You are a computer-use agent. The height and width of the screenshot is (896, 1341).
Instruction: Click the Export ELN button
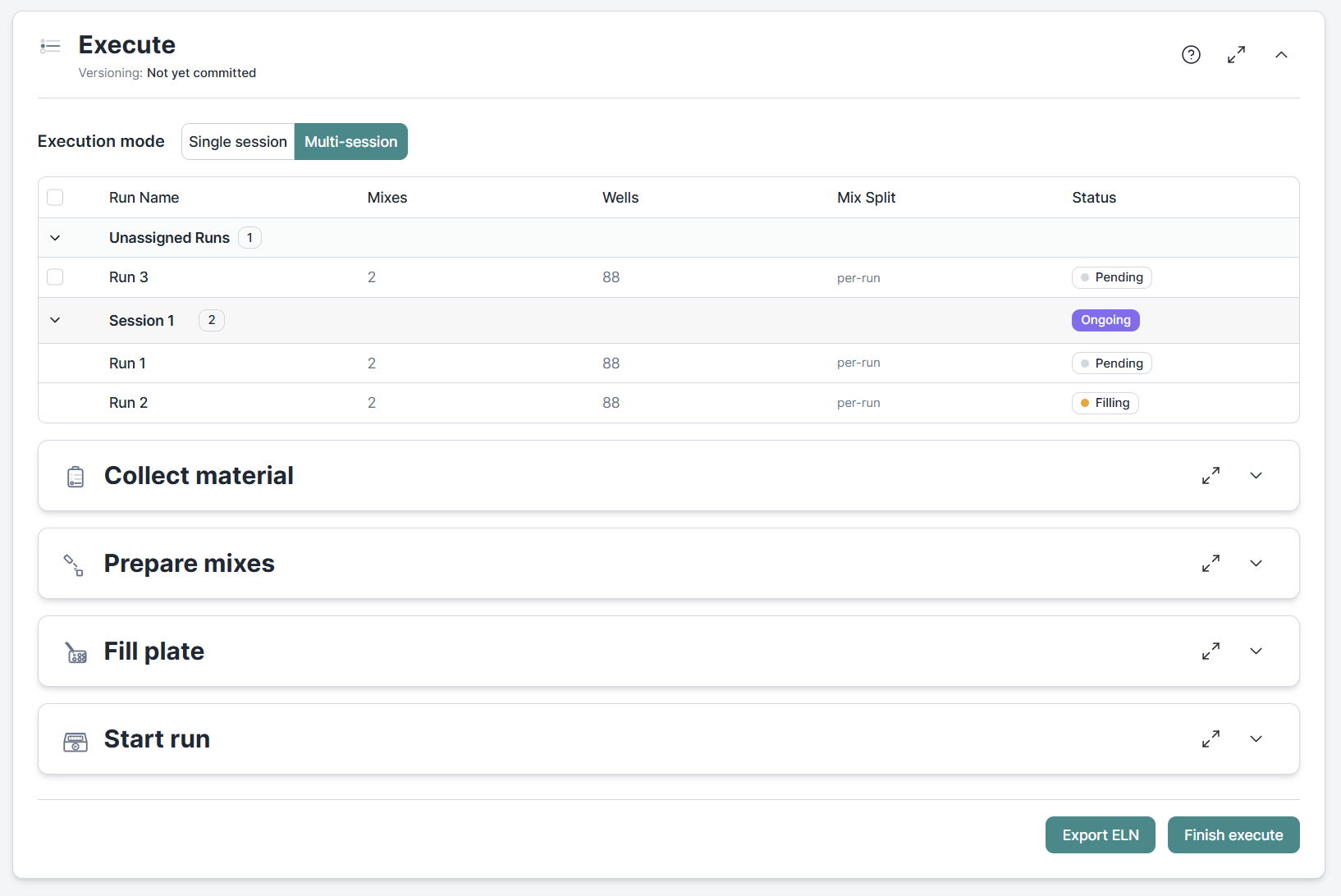coord(1100,834)
